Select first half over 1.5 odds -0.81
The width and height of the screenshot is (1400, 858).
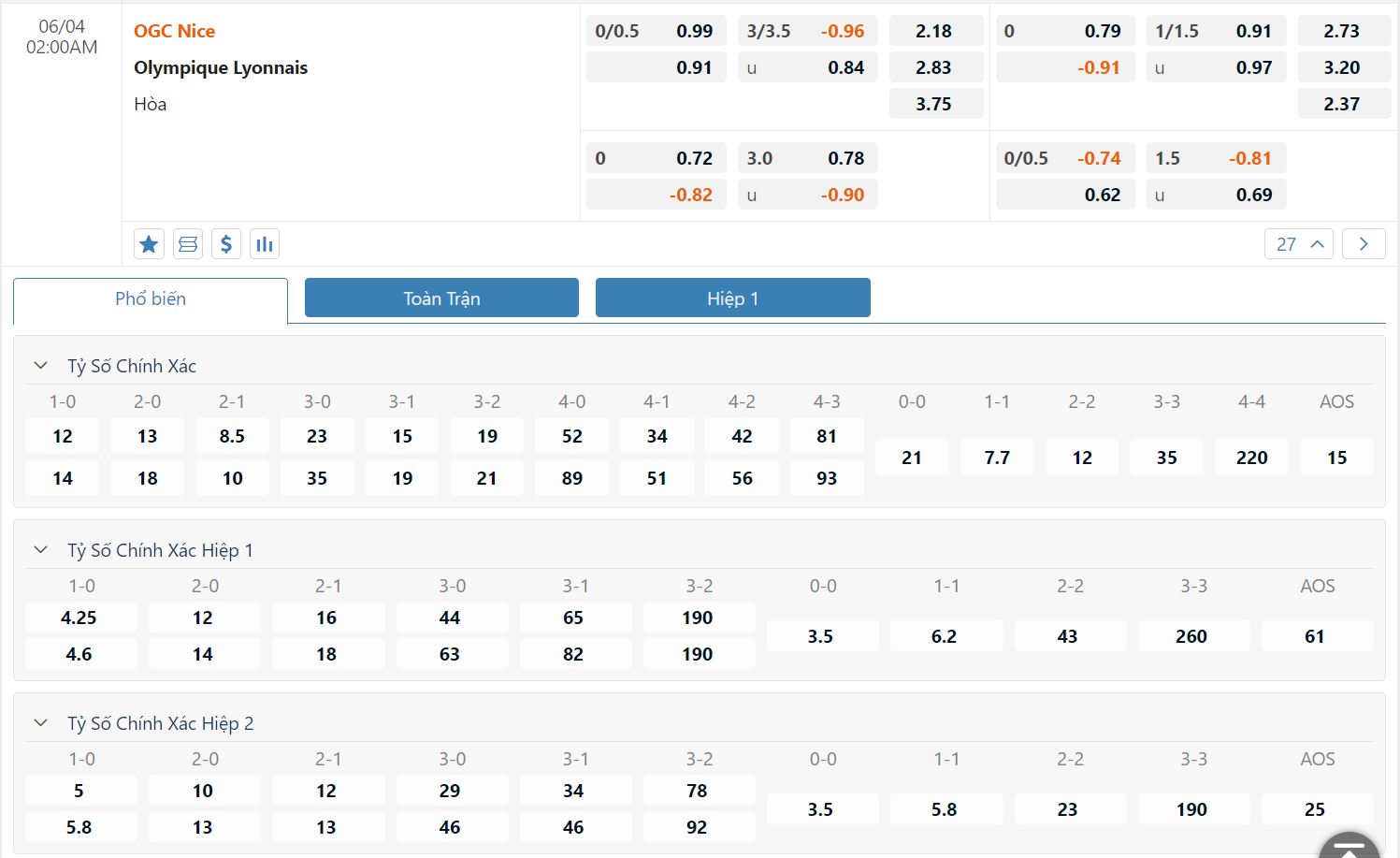1217,158
